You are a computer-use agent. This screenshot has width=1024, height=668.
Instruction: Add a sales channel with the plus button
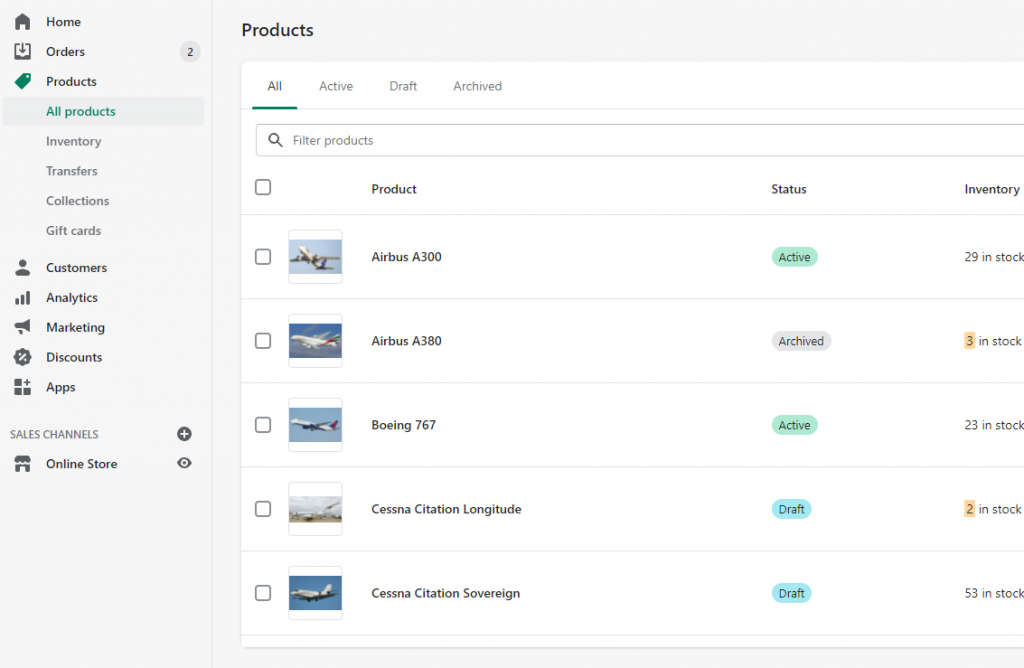coord(184,434)
